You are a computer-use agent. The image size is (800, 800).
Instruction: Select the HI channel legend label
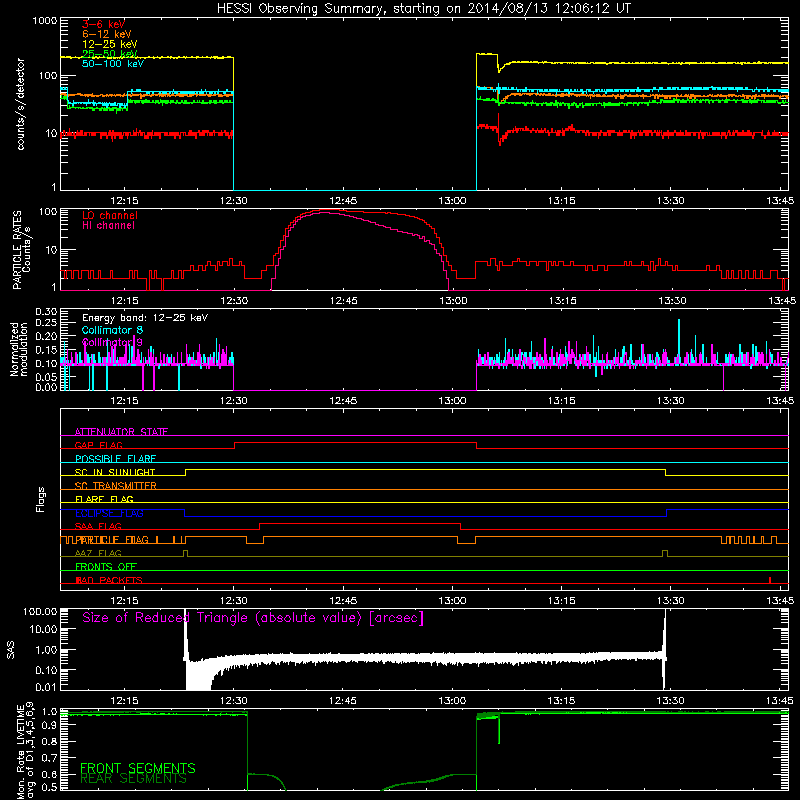tap(108, 226)
